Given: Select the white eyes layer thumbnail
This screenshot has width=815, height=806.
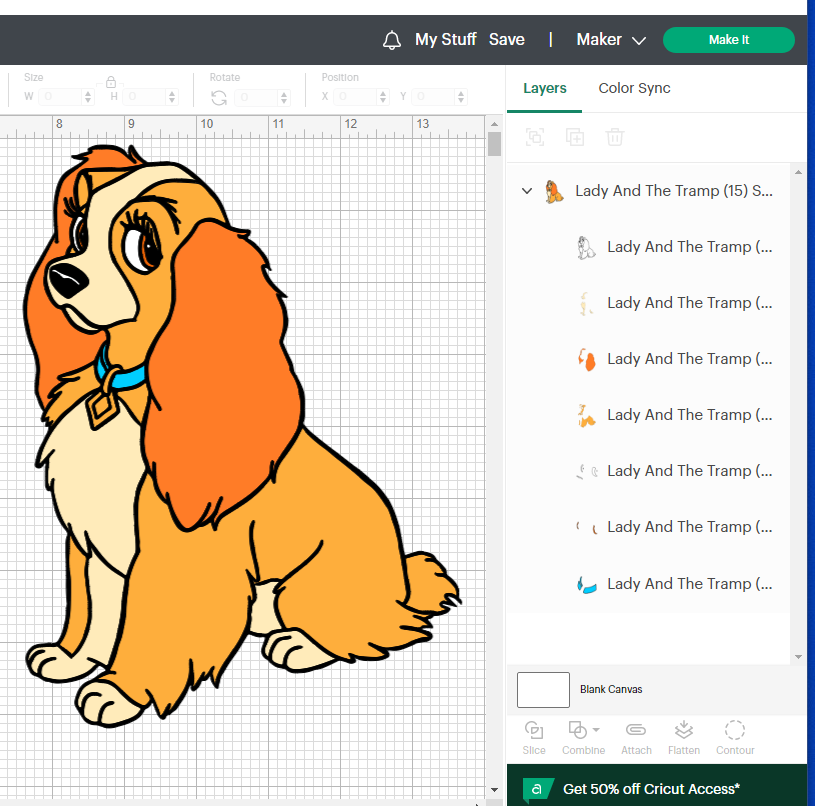Looking at the screenshot, I should click(586, 471).
